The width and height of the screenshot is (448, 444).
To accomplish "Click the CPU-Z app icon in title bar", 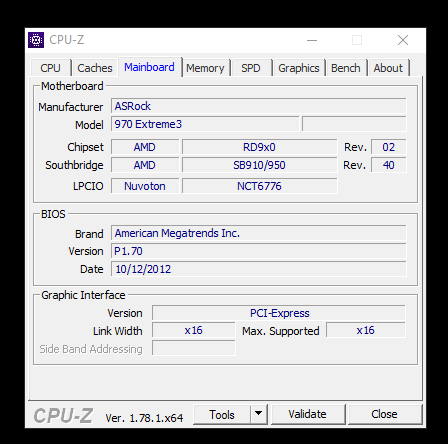I will click(x=36, y=40).
